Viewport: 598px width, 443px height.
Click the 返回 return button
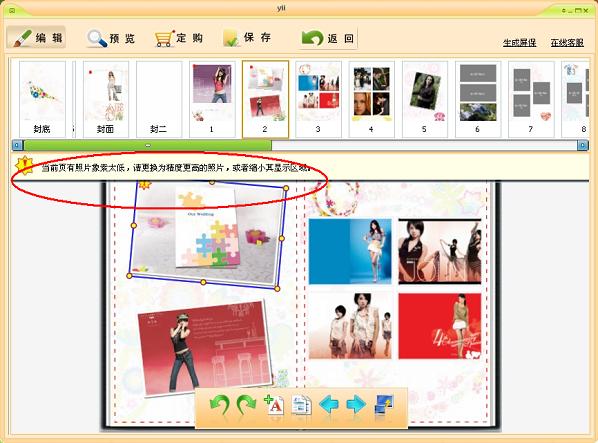[x=329, y=38]
